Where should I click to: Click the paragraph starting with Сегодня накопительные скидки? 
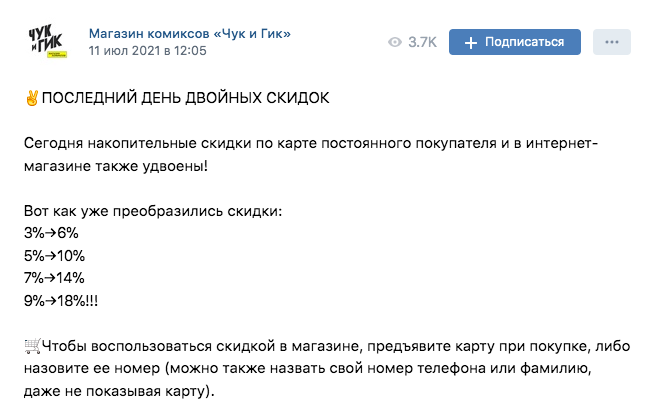(310, 154)
